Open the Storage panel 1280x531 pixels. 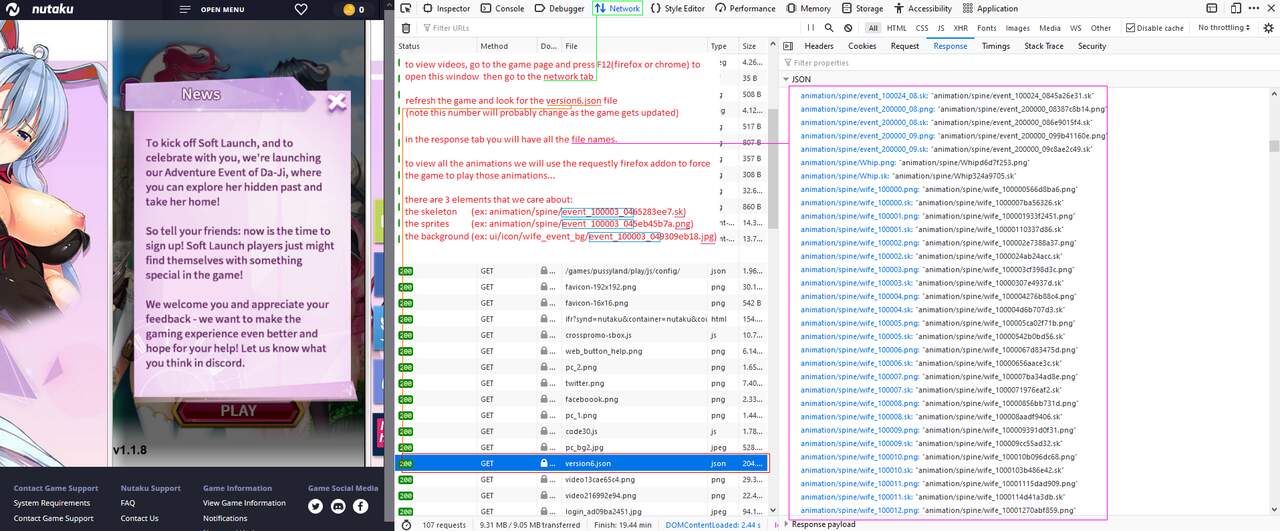tap(861, 8)
